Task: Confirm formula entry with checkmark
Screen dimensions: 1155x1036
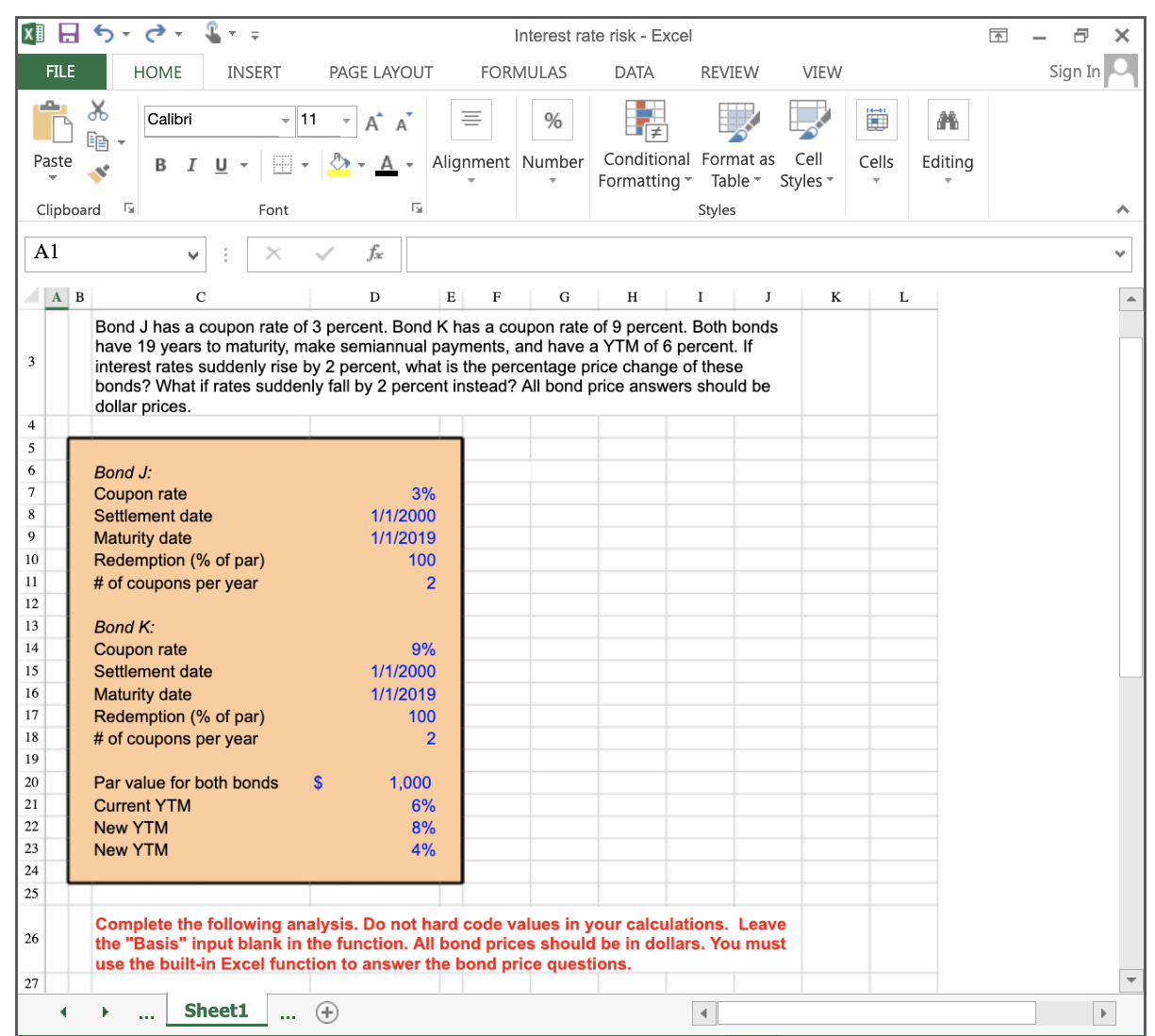Action: 324,253
